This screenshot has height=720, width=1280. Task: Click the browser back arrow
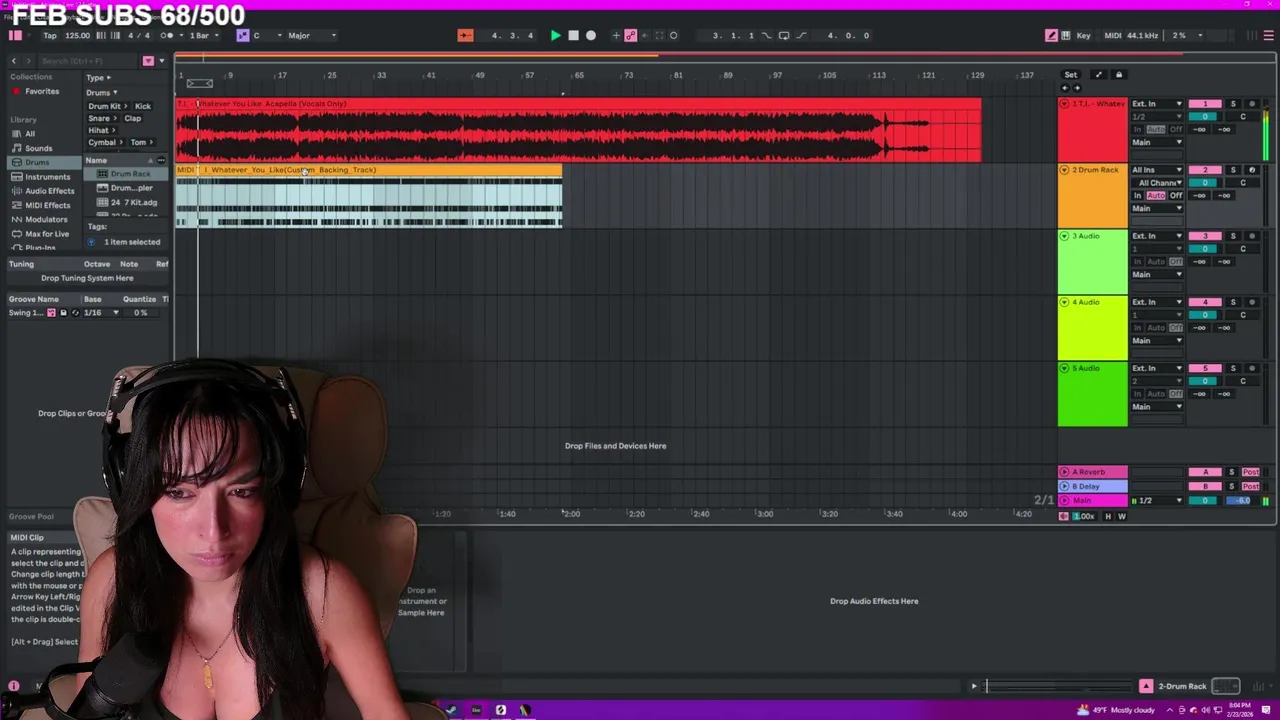pyautogui.click(x=14, y=61)
